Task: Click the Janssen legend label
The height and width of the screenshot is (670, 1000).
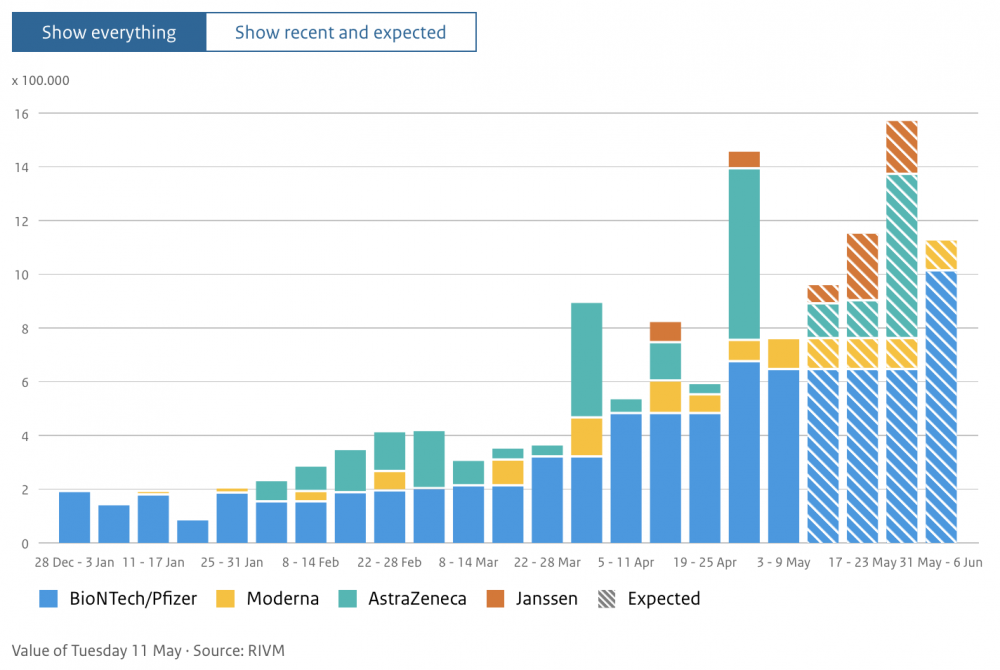Action: coord(547,599)
